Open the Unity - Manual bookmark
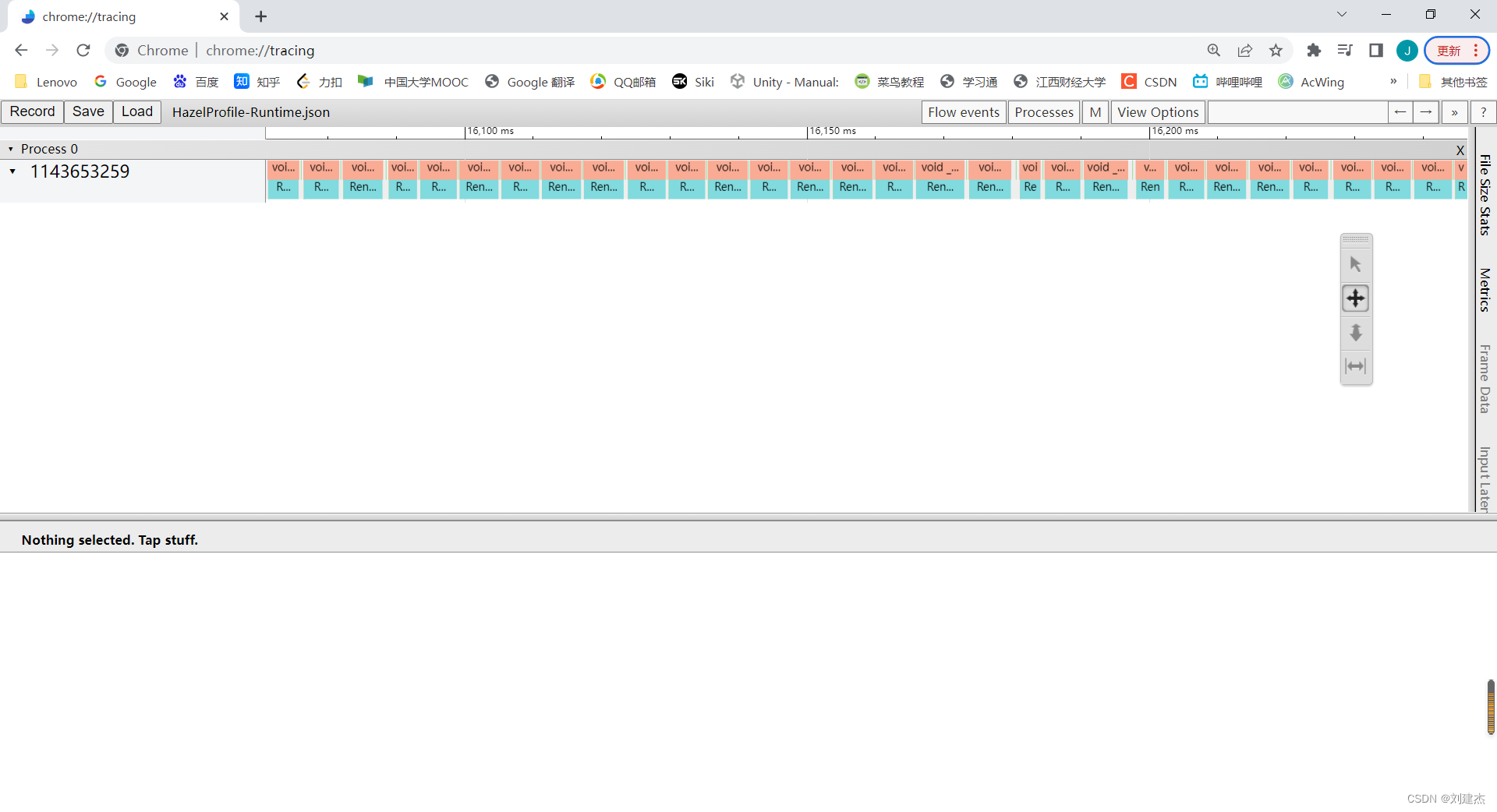Image resolution: width=1497 pixels, height=812 pixels. (785, 82)
